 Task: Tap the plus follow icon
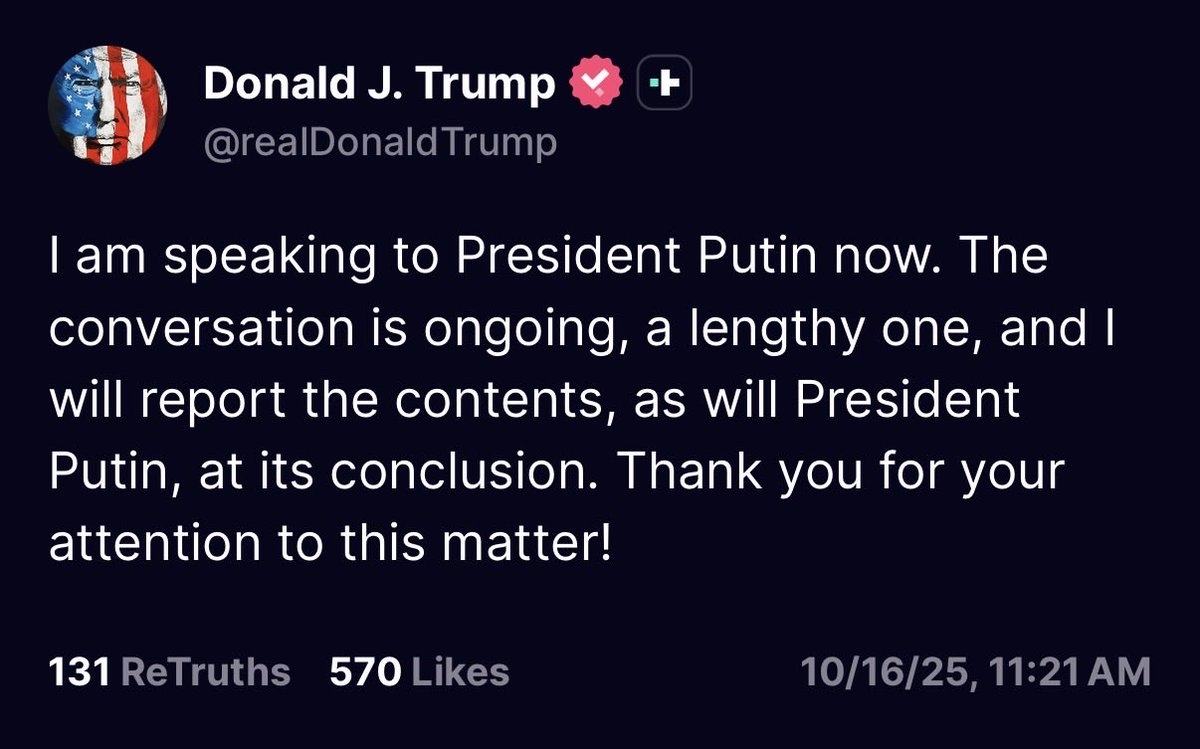tap(664, 86)
